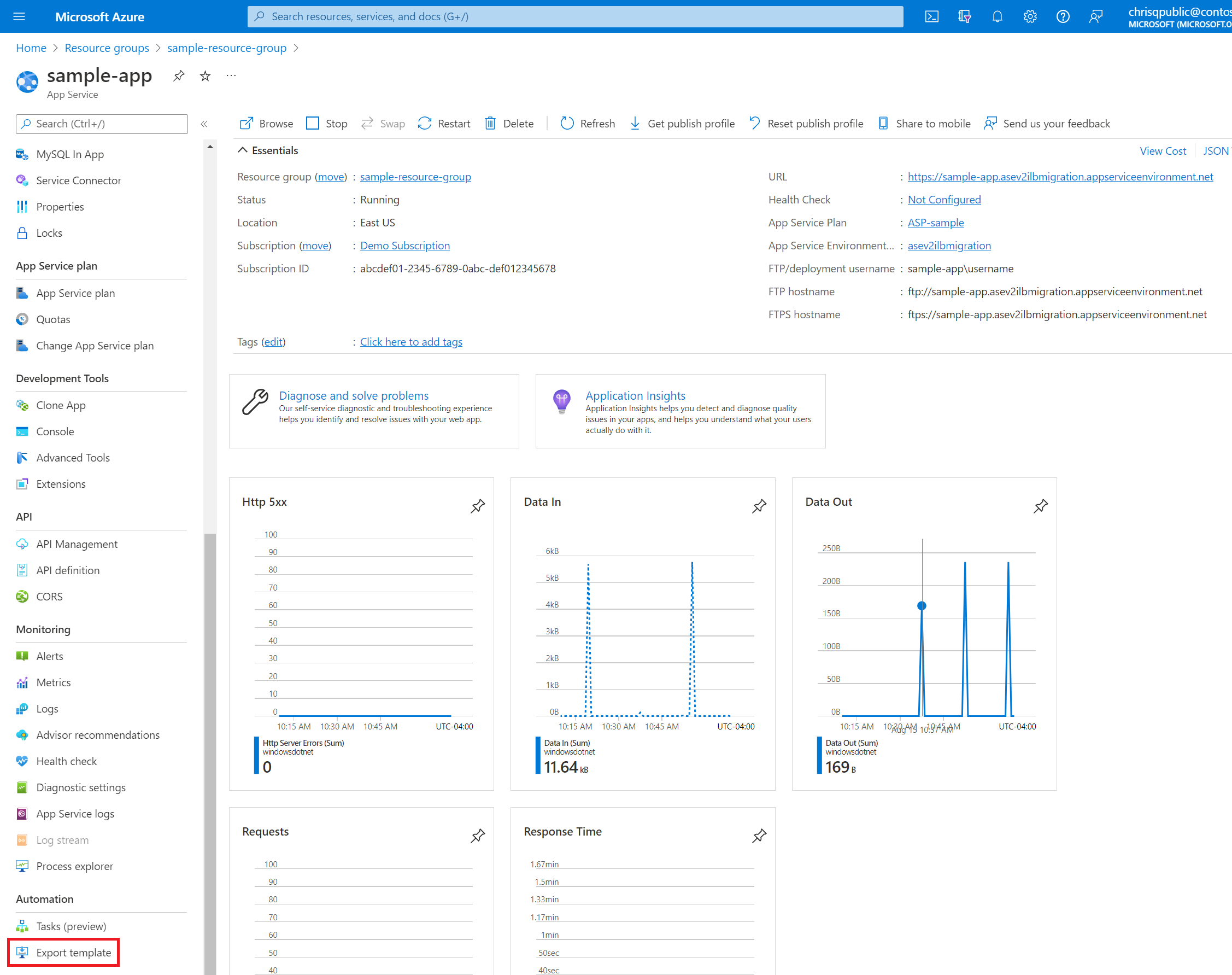Click the Get publish profile icon

635,123
